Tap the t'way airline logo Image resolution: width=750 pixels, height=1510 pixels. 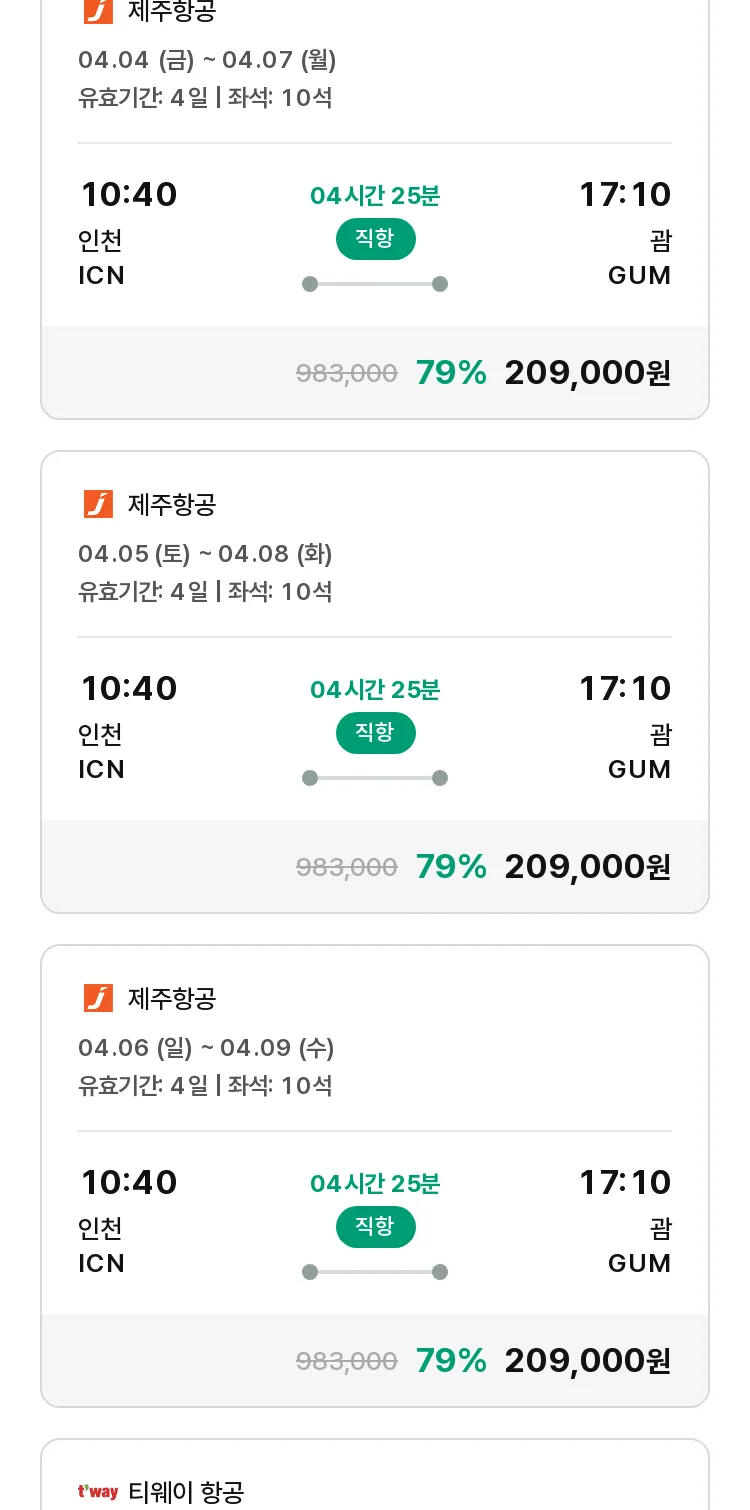98,1492
